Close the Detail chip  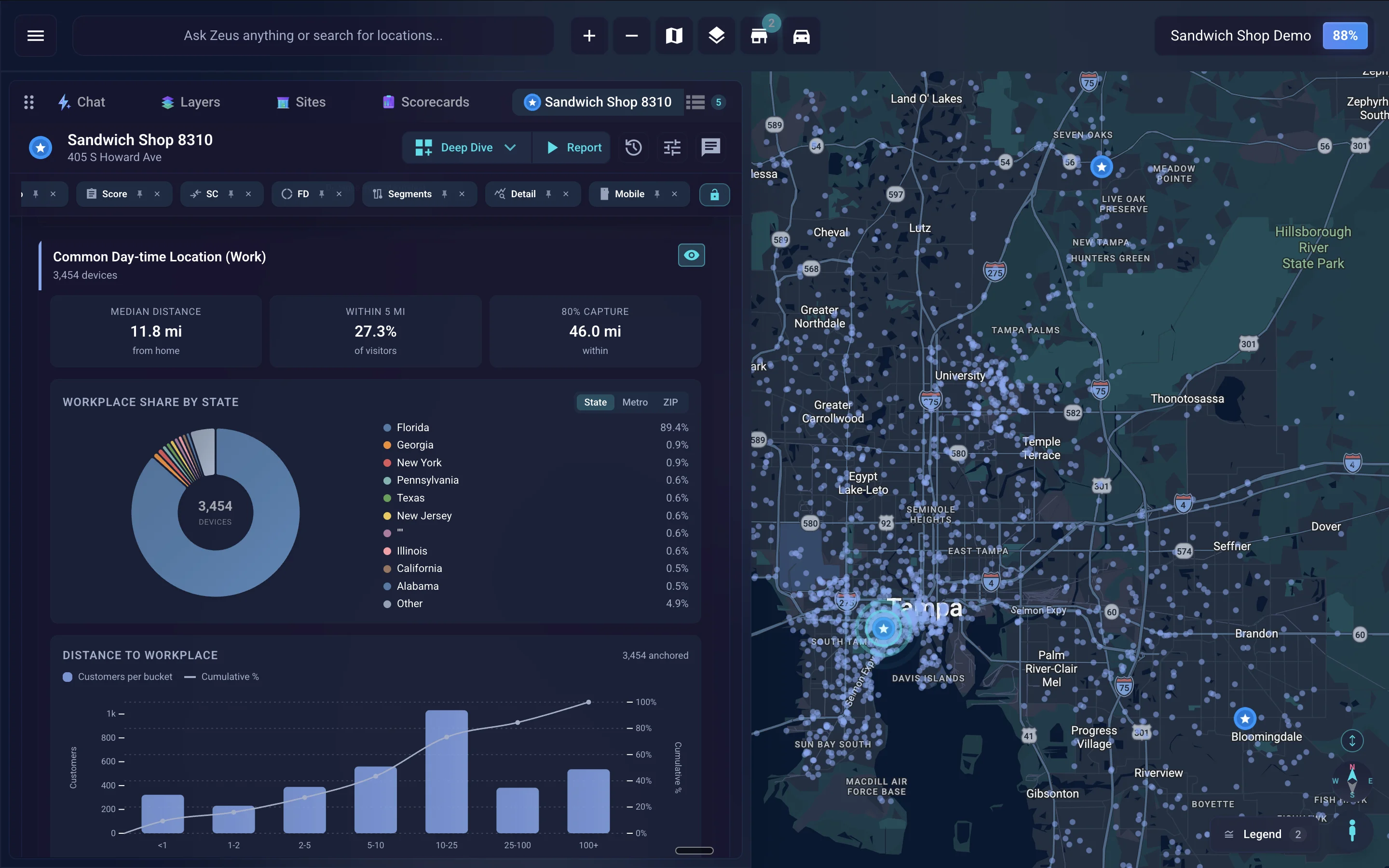(x=565, y=194)
